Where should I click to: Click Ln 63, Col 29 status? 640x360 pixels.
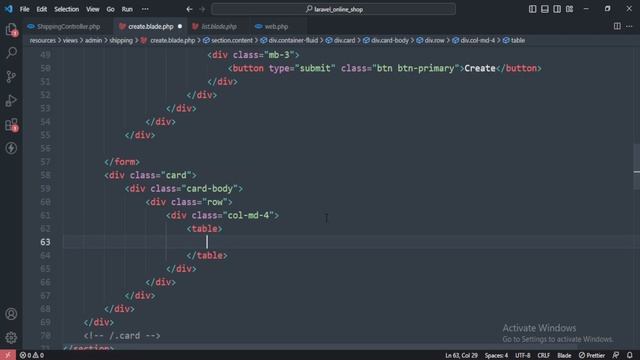click(461, 356)
